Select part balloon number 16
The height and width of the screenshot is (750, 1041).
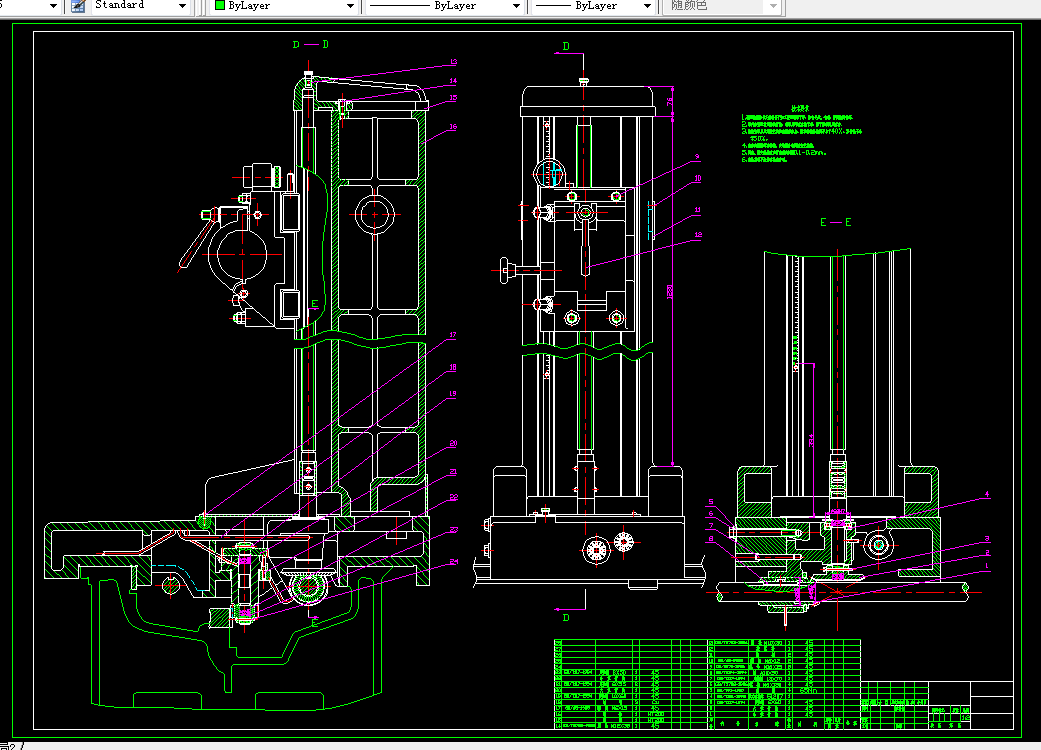[453, 127]
